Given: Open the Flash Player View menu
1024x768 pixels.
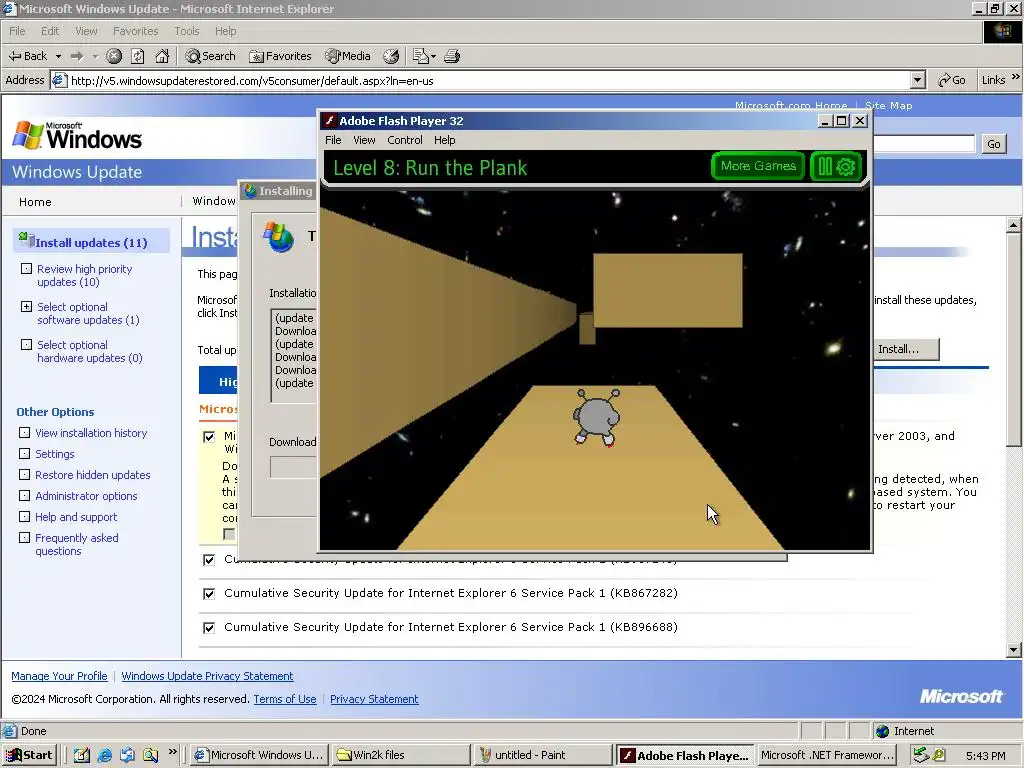Looking at the screenshot, I should pos(364,140).
